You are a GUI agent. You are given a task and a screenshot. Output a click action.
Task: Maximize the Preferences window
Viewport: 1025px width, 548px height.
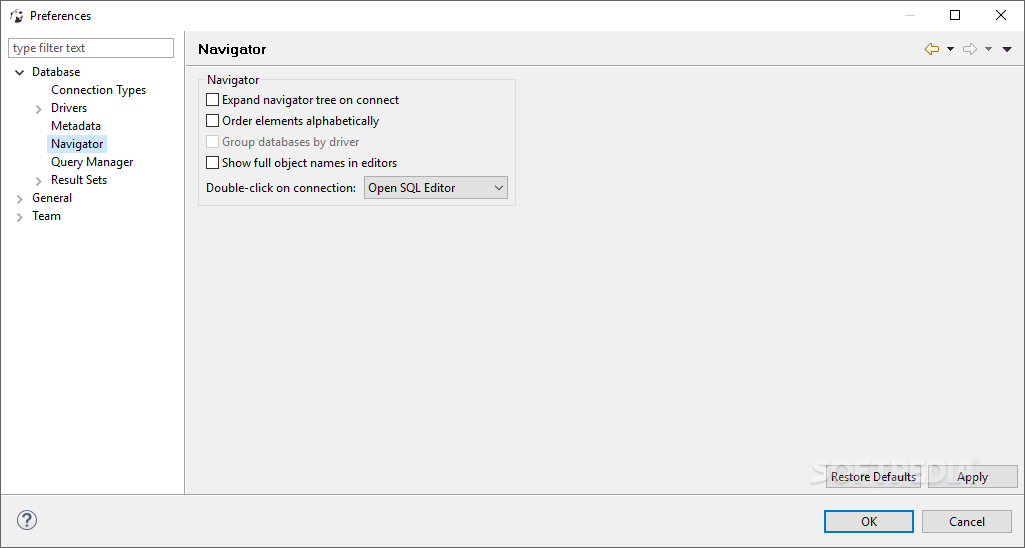pos(955,15)
